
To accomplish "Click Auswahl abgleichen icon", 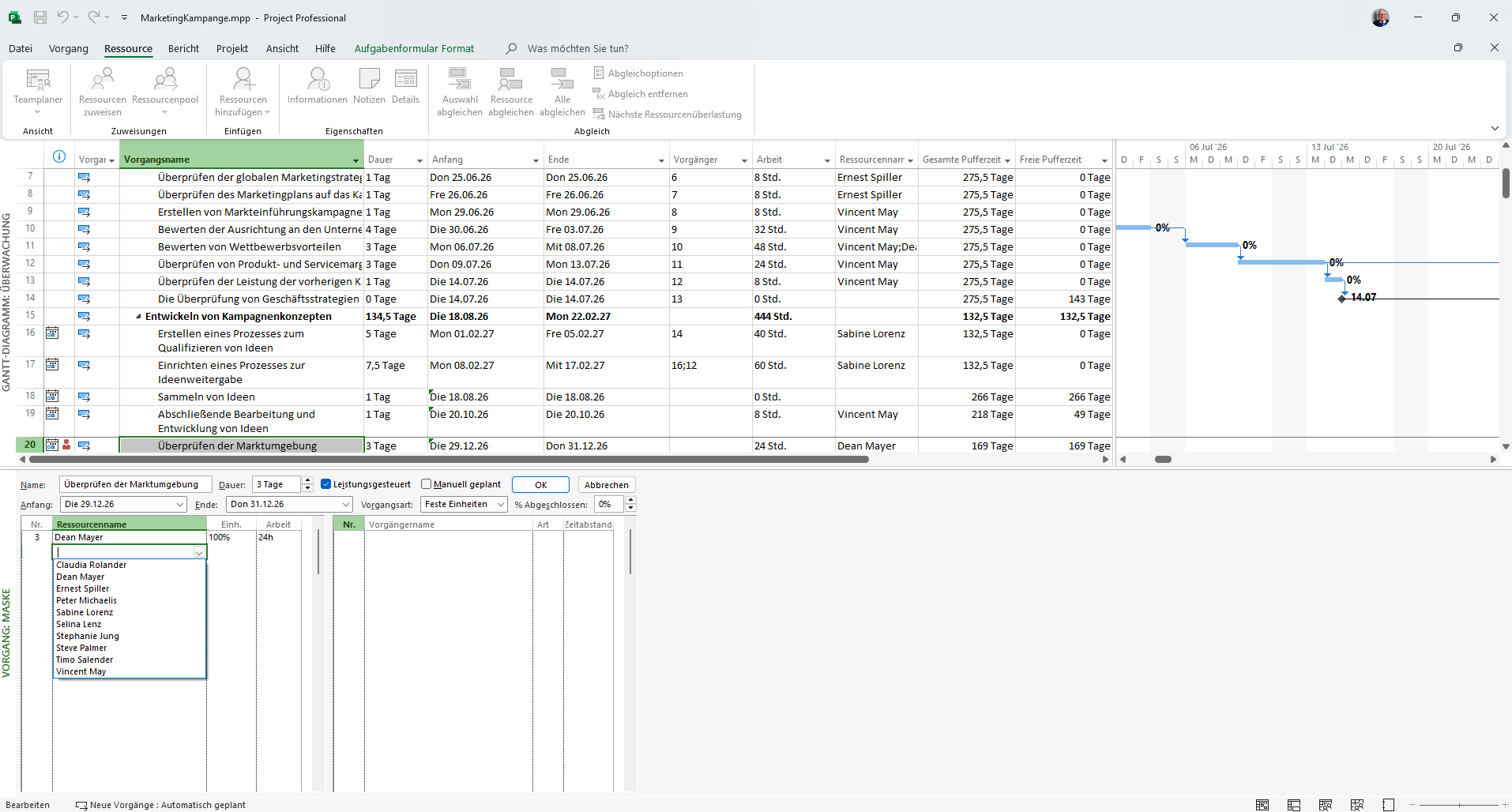I will (x=460, y=79).
